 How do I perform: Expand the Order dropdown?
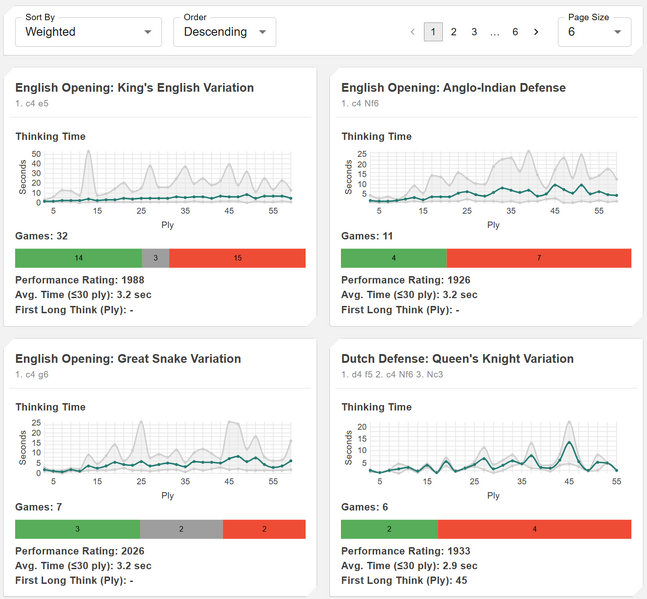click(224, 32)
